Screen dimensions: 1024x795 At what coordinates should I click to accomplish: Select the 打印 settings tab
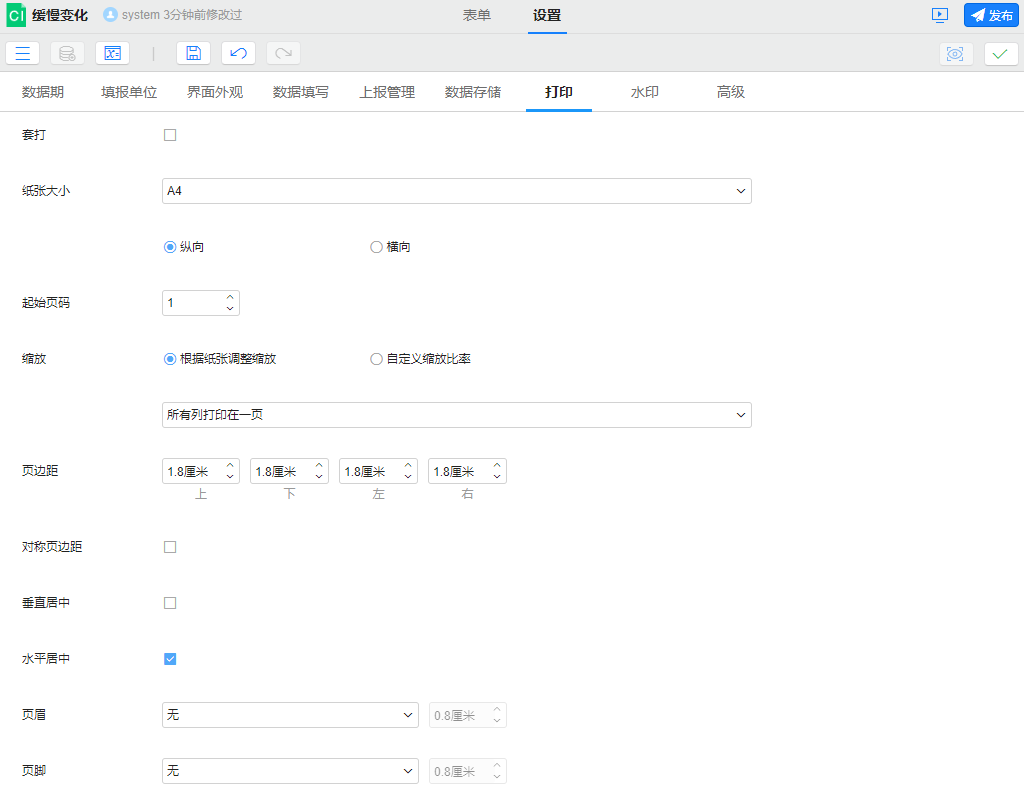point(558,92)
